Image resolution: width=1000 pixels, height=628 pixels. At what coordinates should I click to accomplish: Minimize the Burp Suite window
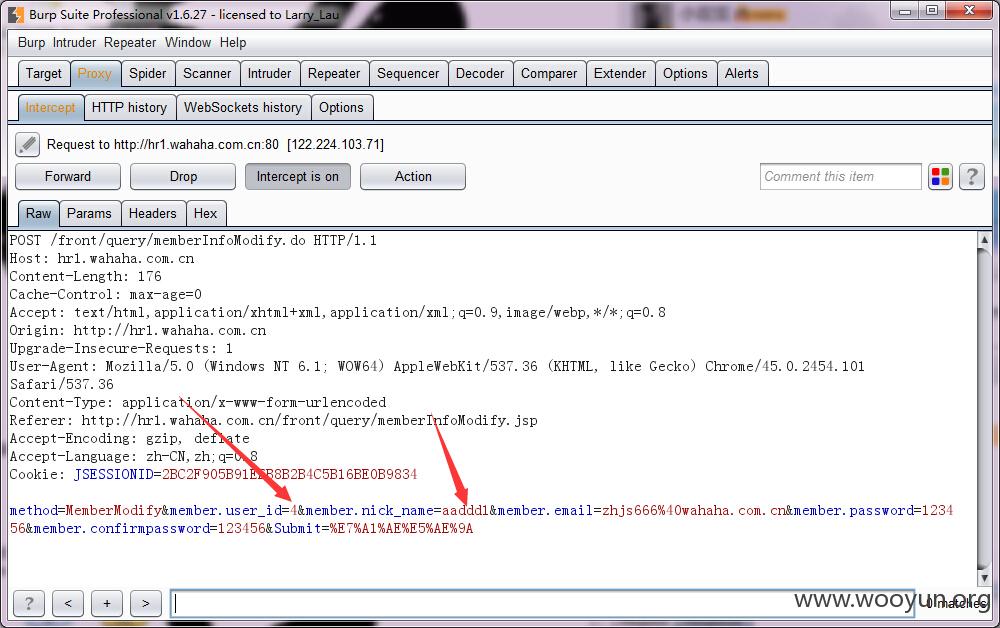pos(904,11)
